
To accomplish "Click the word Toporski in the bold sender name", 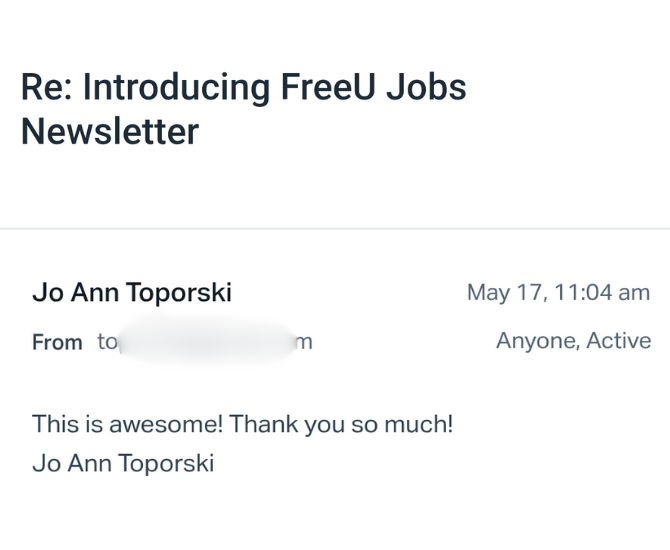I will 178,292.
